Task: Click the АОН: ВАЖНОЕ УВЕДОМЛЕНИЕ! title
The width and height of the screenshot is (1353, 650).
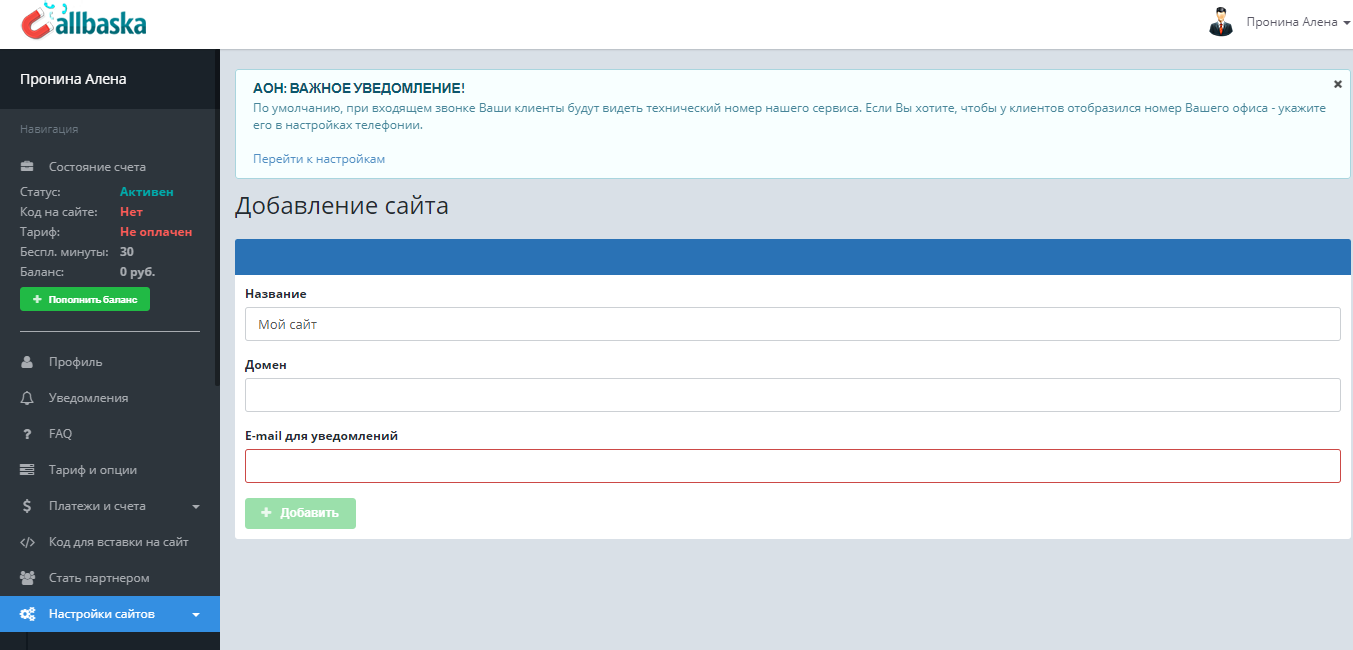Action: point(359,88)
